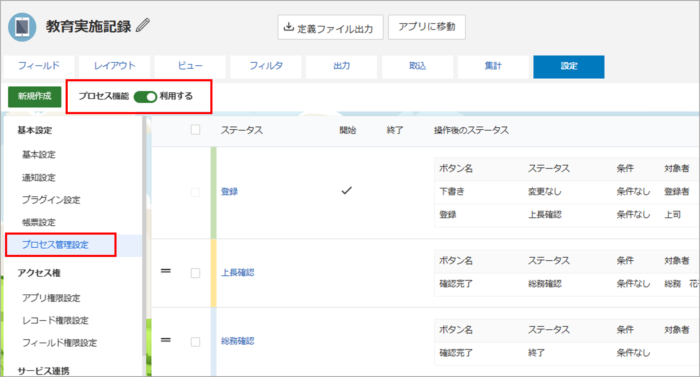Select the 設定 tab
The height and width of the screenshot is (377, 700).
pyautogui.click(x=569, y=67)
